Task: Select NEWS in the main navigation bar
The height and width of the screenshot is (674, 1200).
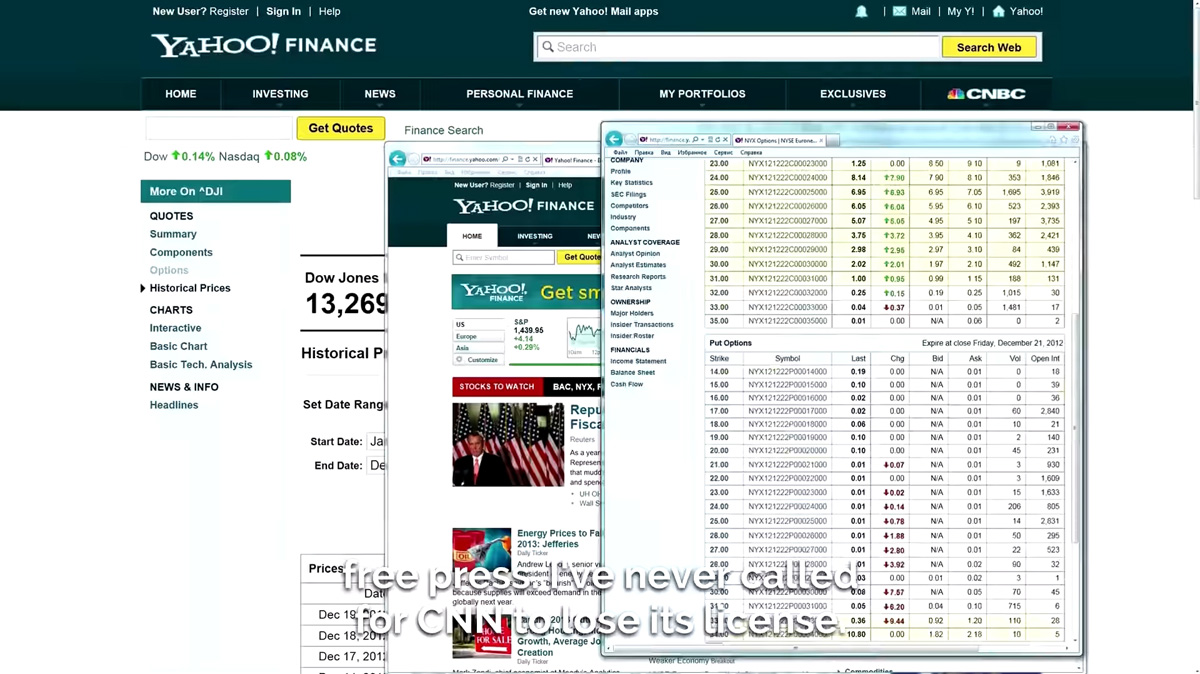Action: 380,94
